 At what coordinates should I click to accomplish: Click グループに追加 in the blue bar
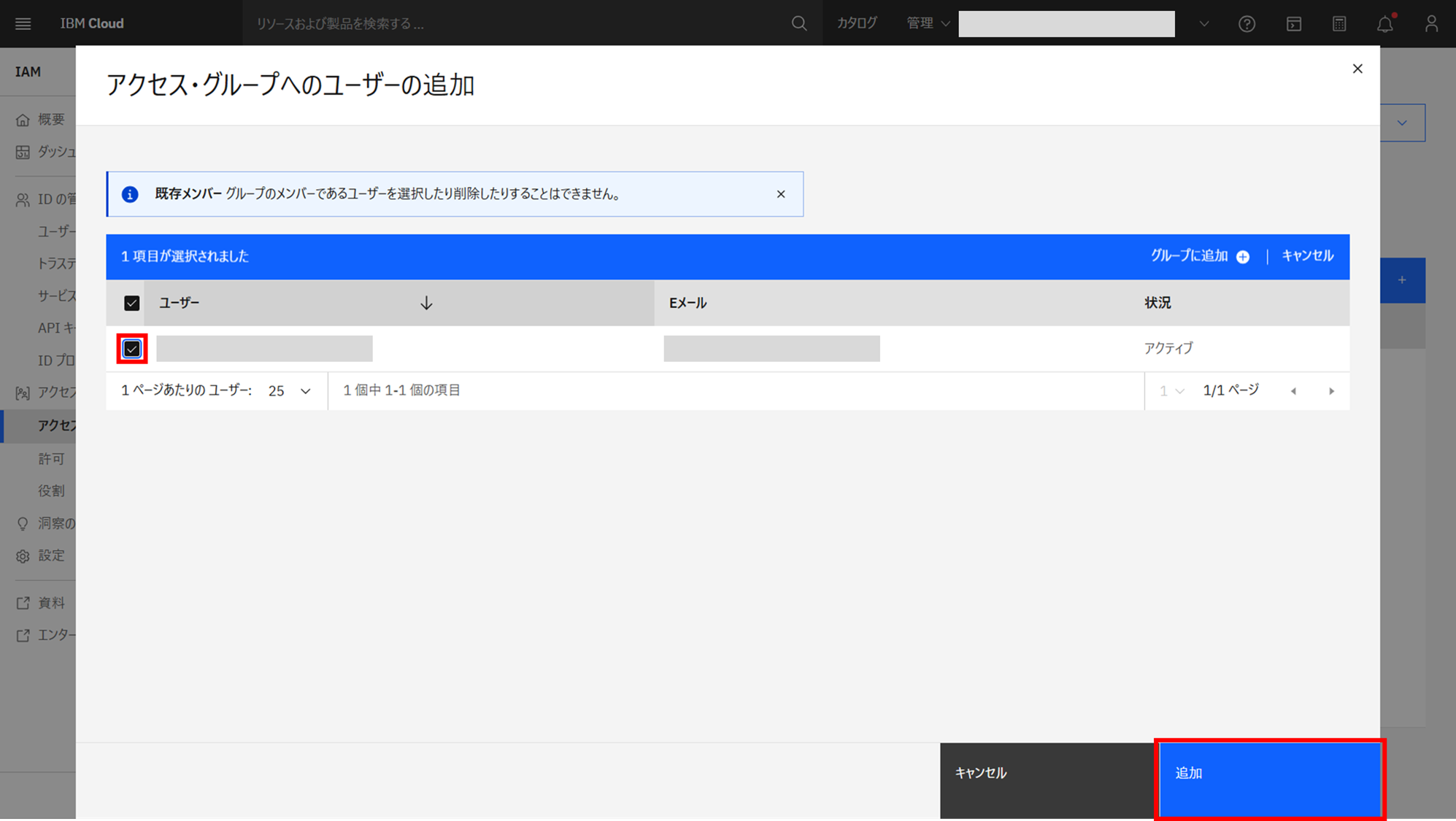(1199, 256)
